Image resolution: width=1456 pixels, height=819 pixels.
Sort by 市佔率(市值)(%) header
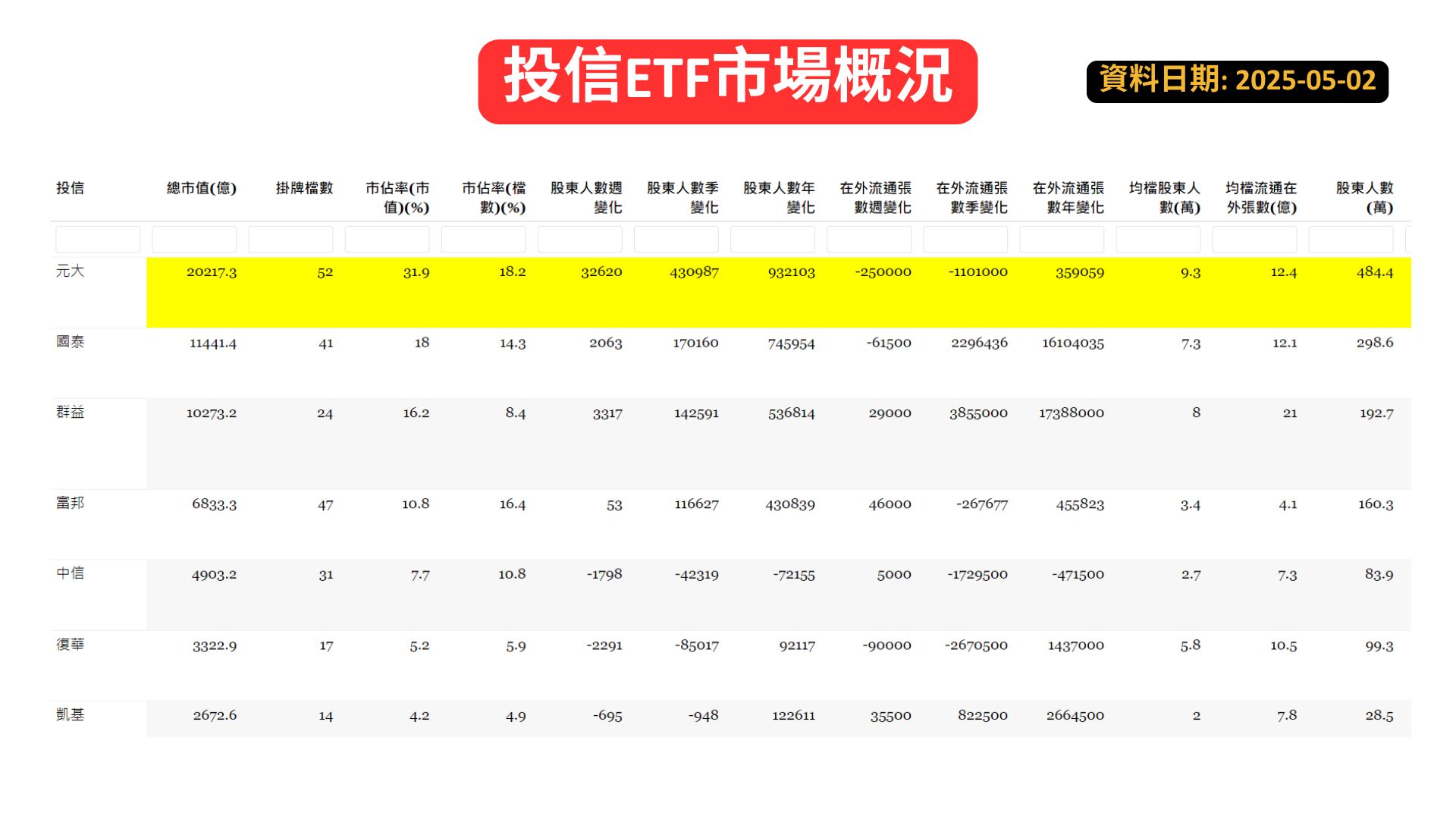397,197
